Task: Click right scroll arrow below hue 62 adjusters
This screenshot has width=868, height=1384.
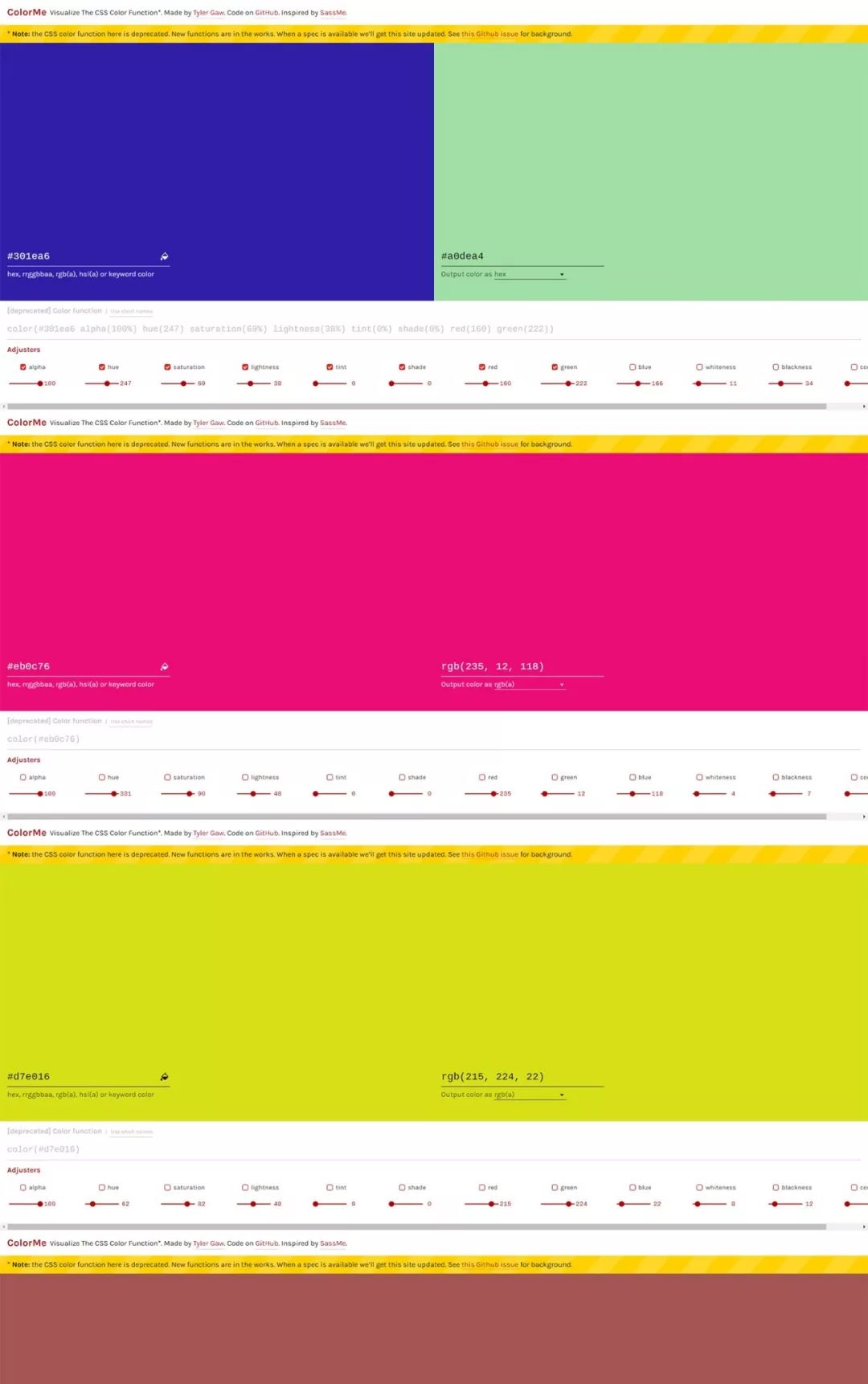Action: pyautogui.click(x=864, y=1226)
